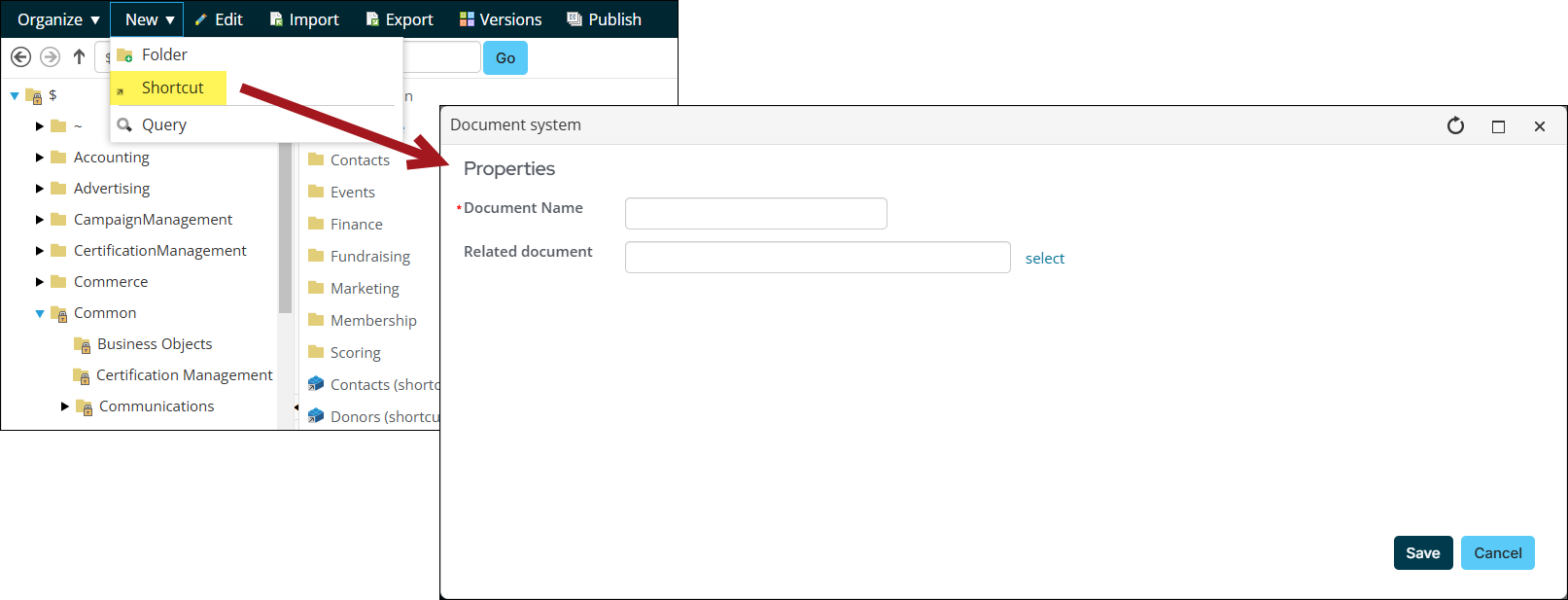Open the New dropdown menu

[147, 19]
